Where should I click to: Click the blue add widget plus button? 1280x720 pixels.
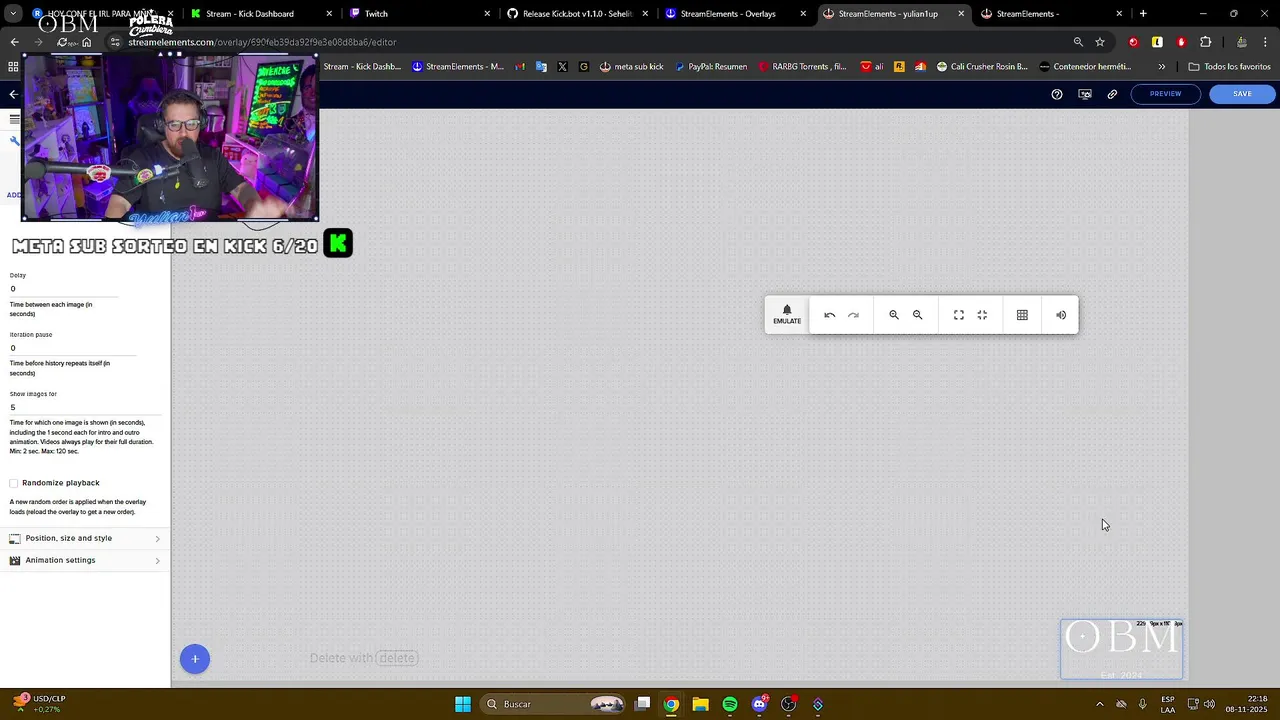[195, 659]
